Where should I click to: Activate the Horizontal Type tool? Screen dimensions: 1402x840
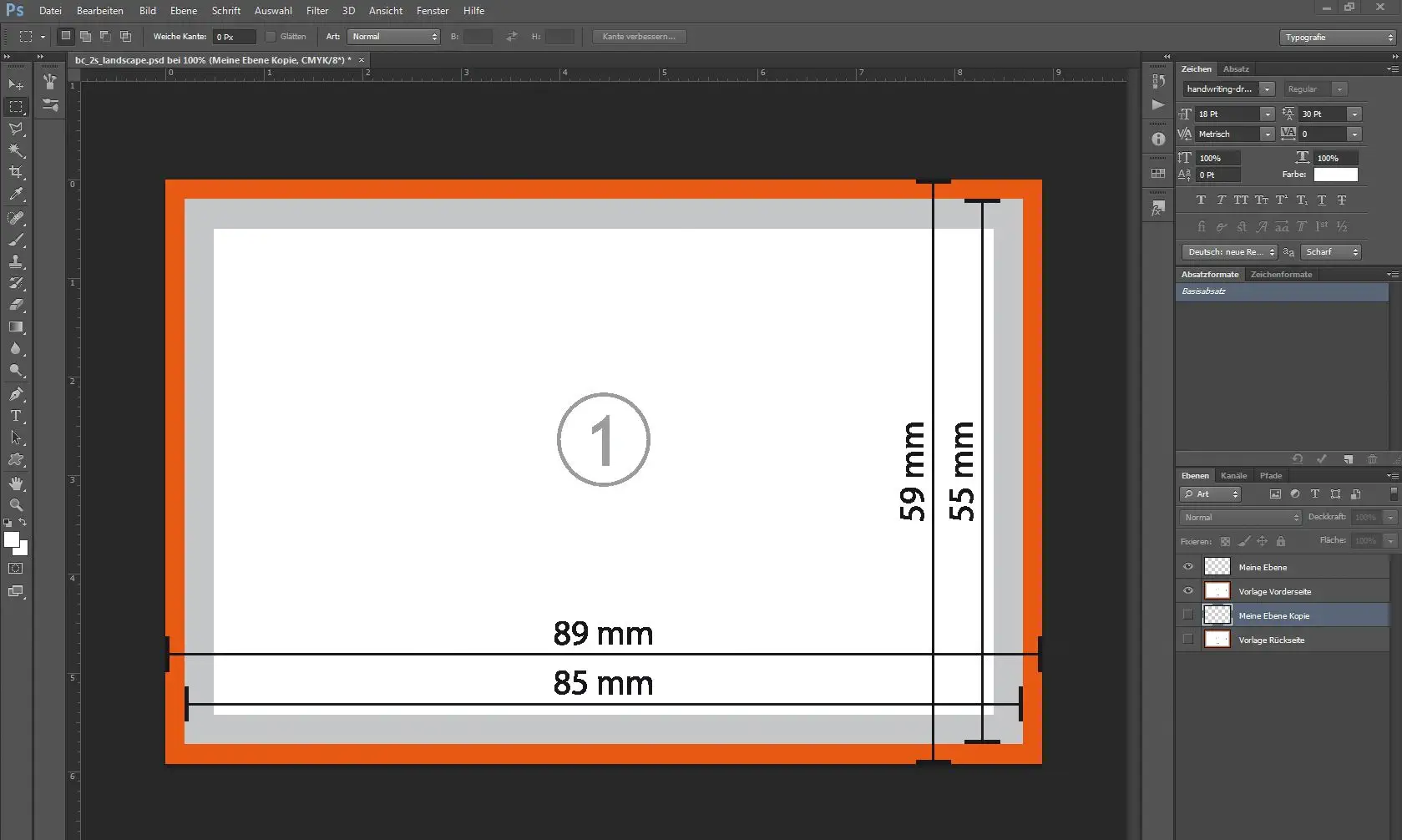[16, 416]
